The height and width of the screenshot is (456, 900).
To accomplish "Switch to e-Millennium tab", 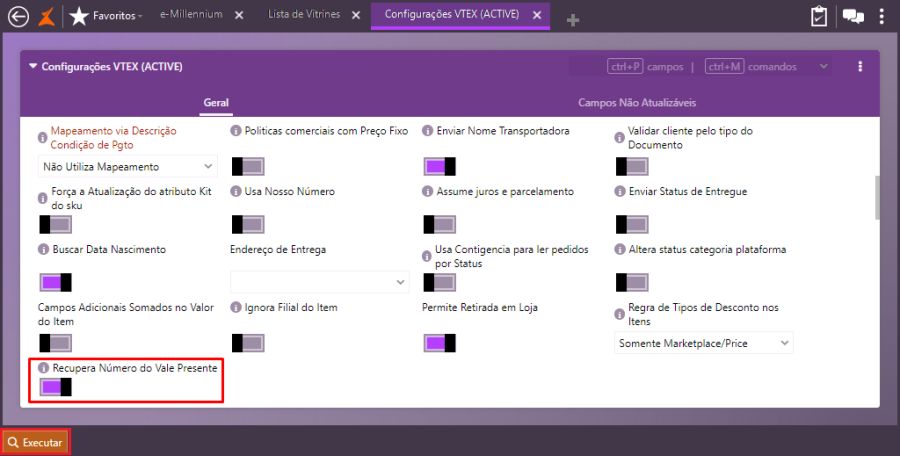I will [191, 15].
